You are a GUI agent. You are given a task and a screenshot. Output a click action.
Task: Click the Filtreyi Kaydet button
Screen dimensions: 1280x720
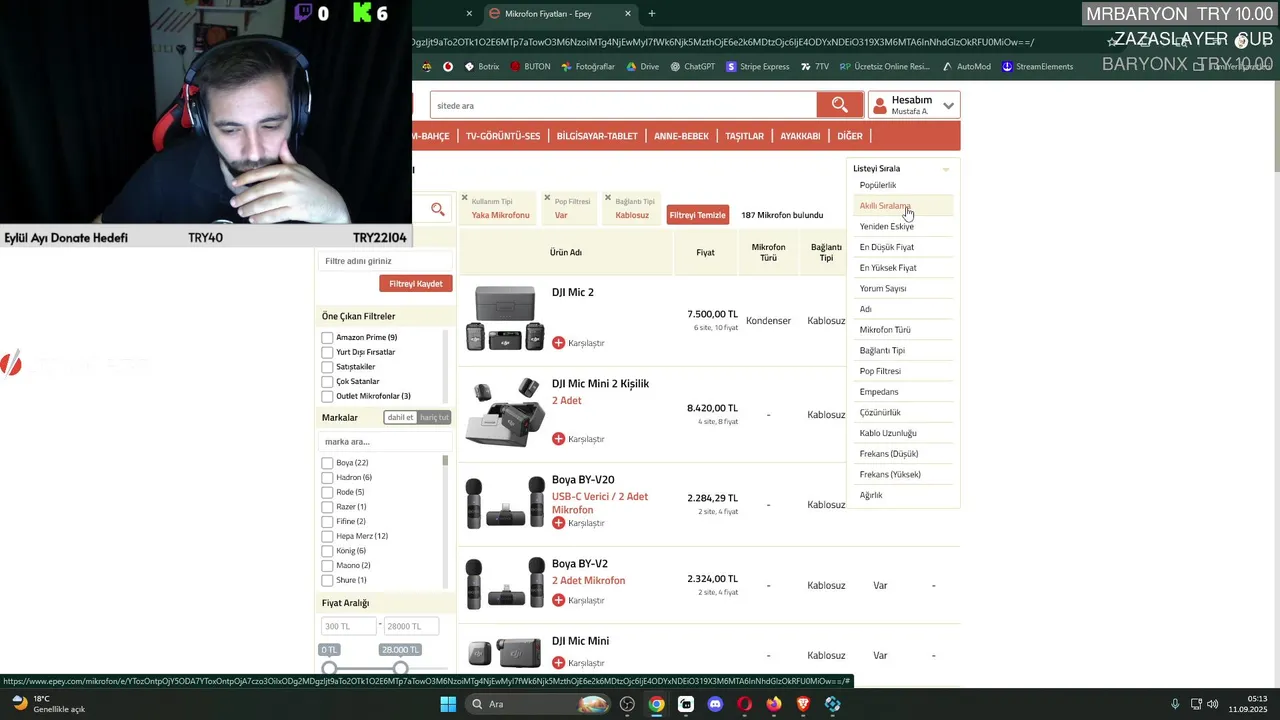pos(415,284)
